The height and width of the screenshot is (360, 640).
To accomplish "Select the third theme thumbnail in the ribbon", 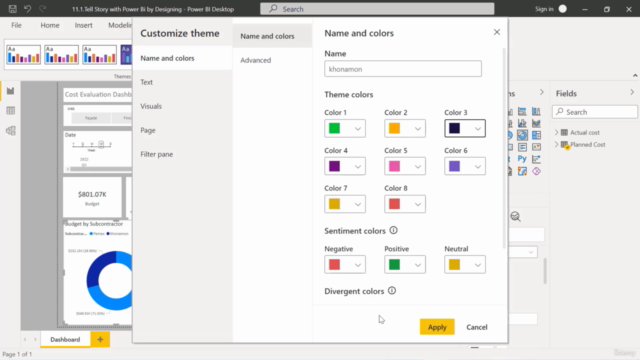I will [99, 55].
